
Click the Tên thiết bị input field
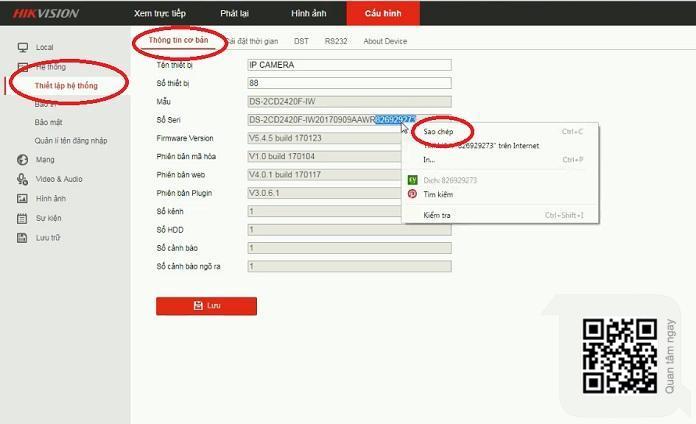[349, 65]
